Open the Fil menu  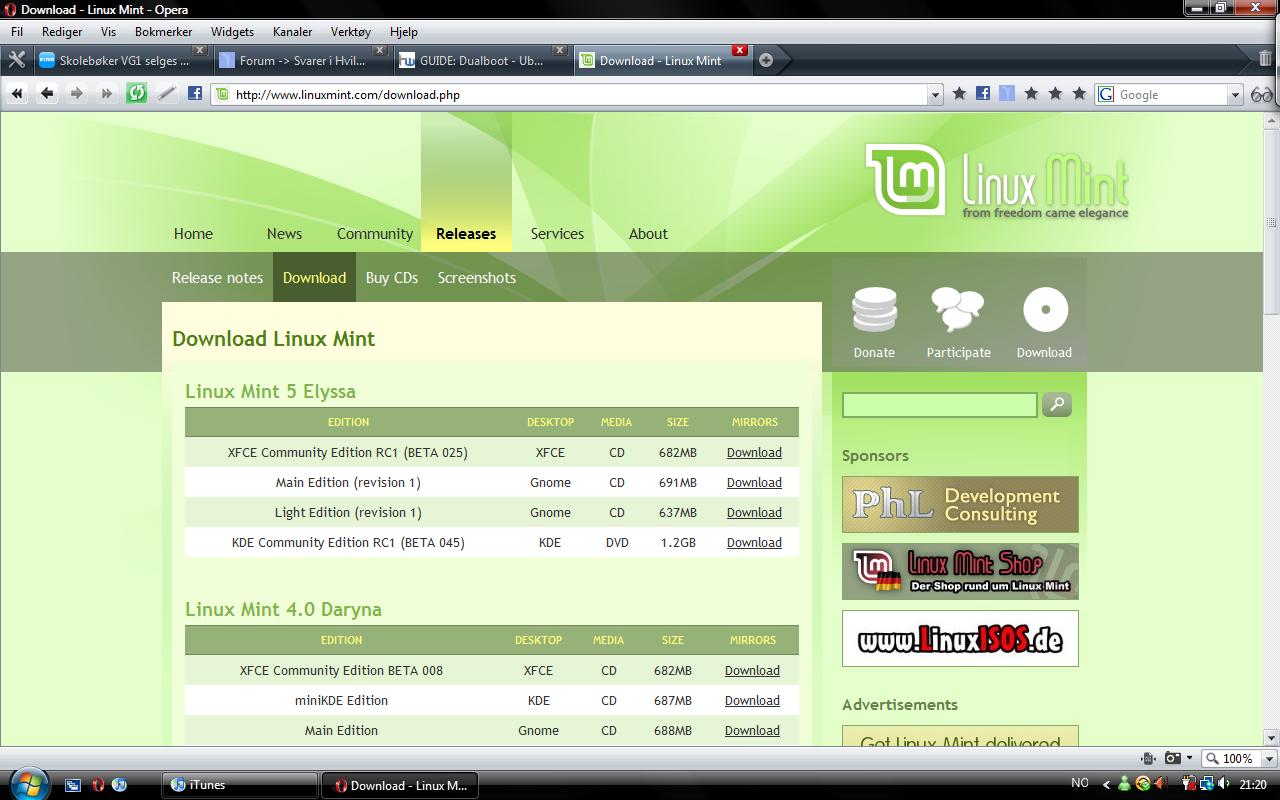pos(17,31)
